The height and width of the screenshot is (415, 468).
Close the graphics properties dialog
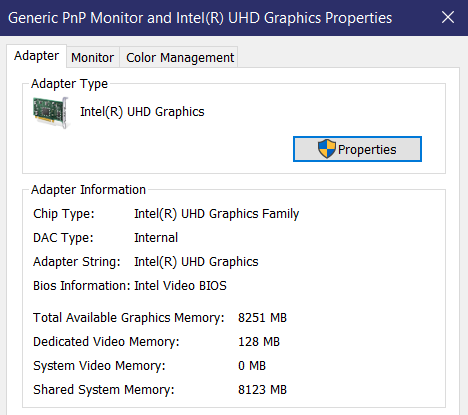point(448,17)
